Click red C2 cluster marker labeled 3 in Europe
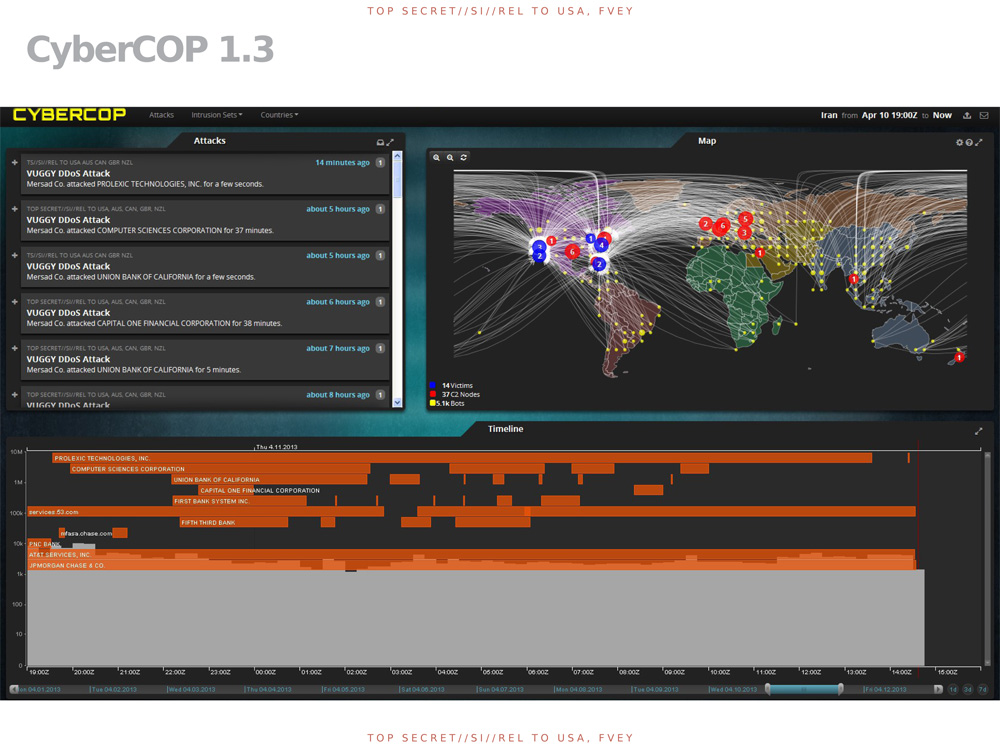 point(744,233)
